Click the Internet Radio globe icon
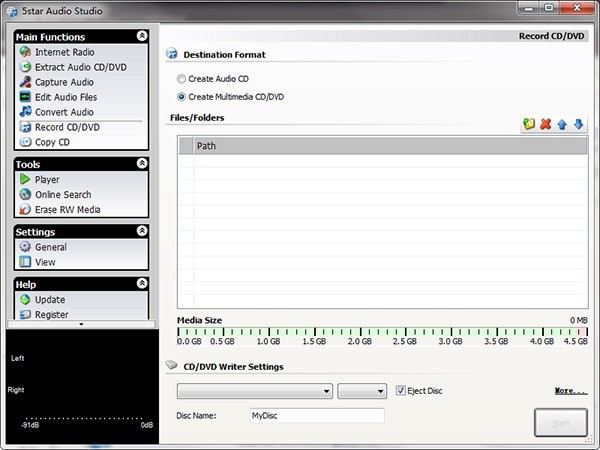This screenshot has width=600, height=450. [x=25, y=52]
